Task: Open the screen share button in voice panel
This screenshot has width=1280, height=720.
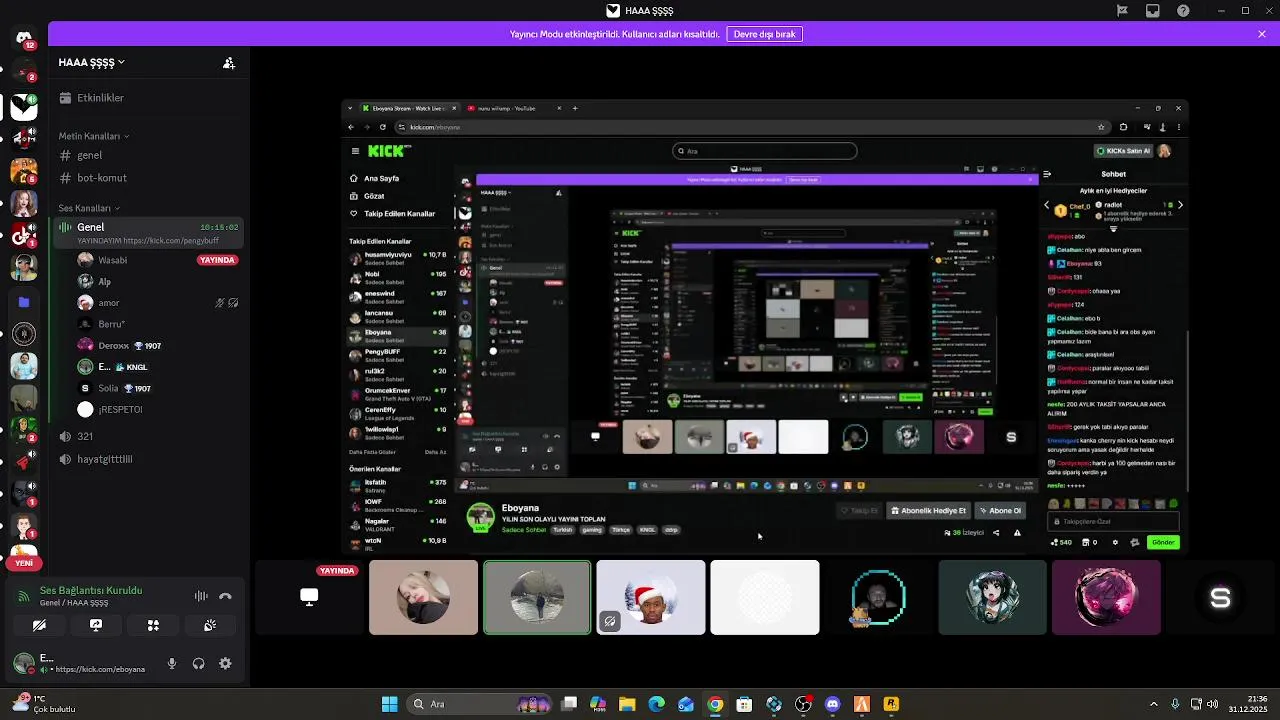Action: 96,625
